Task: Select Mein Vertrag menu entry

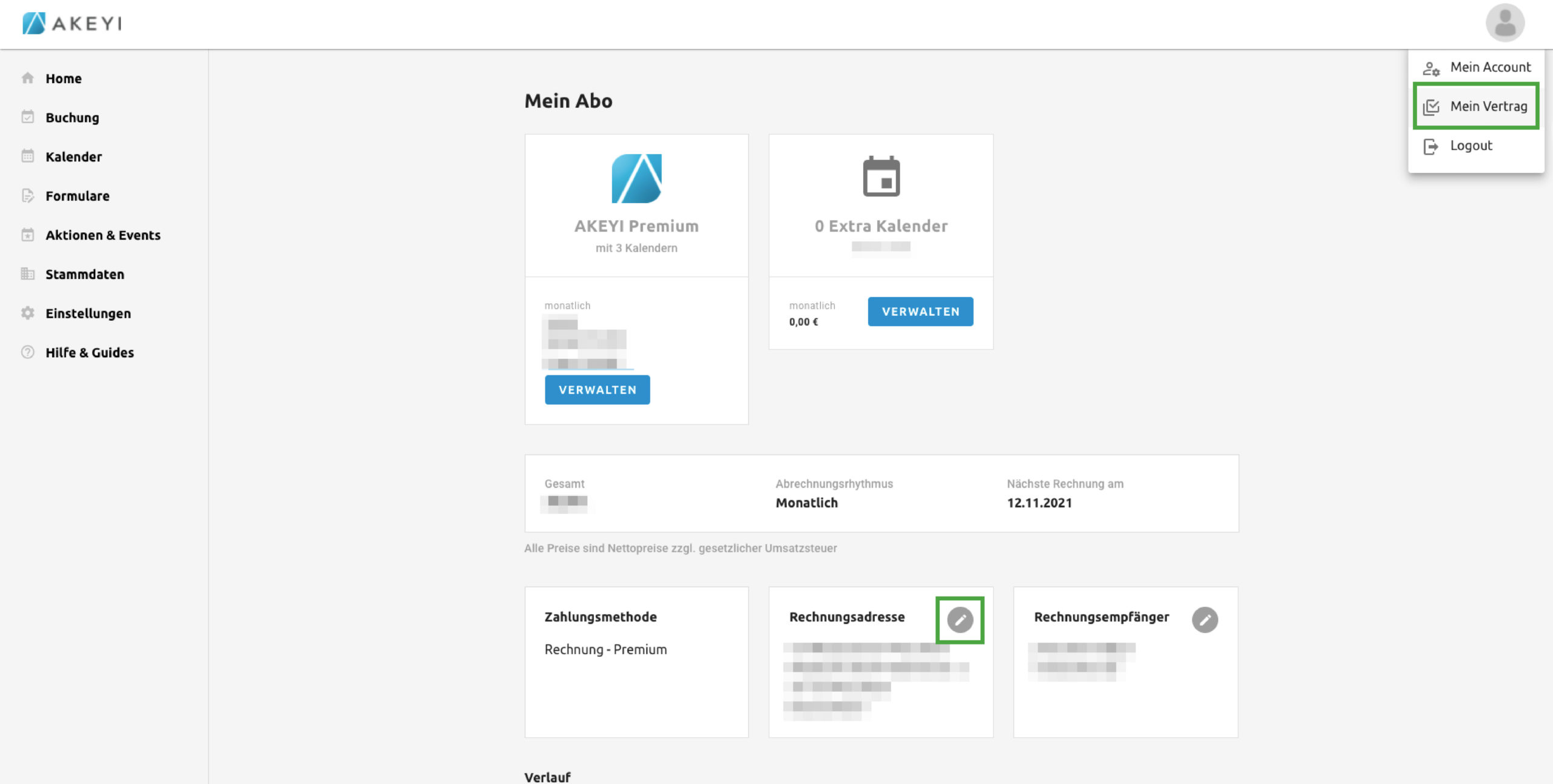Action: click(x=1488, y=106)
